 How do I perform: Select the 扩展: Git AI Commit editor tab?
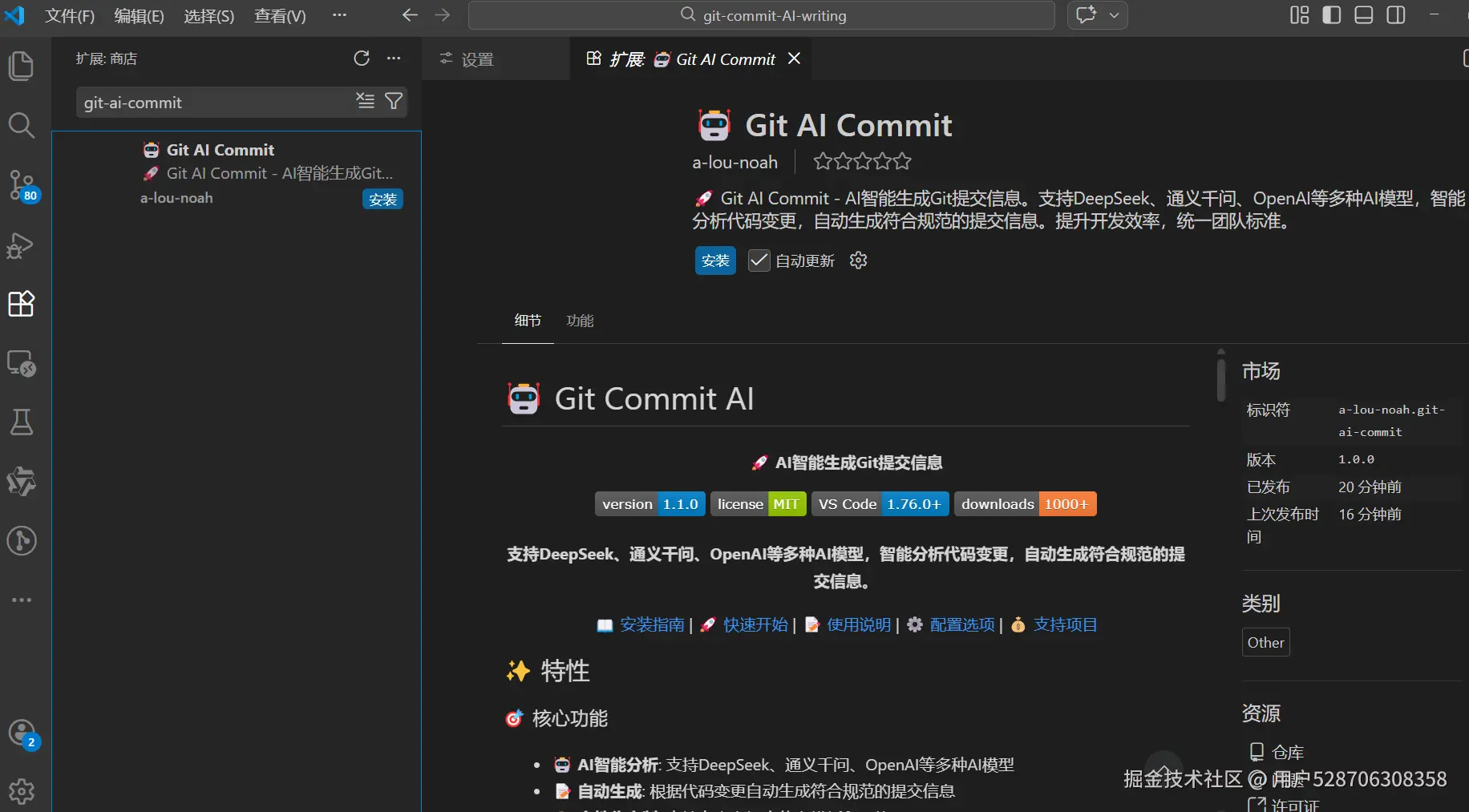click(x=690, y=59)
